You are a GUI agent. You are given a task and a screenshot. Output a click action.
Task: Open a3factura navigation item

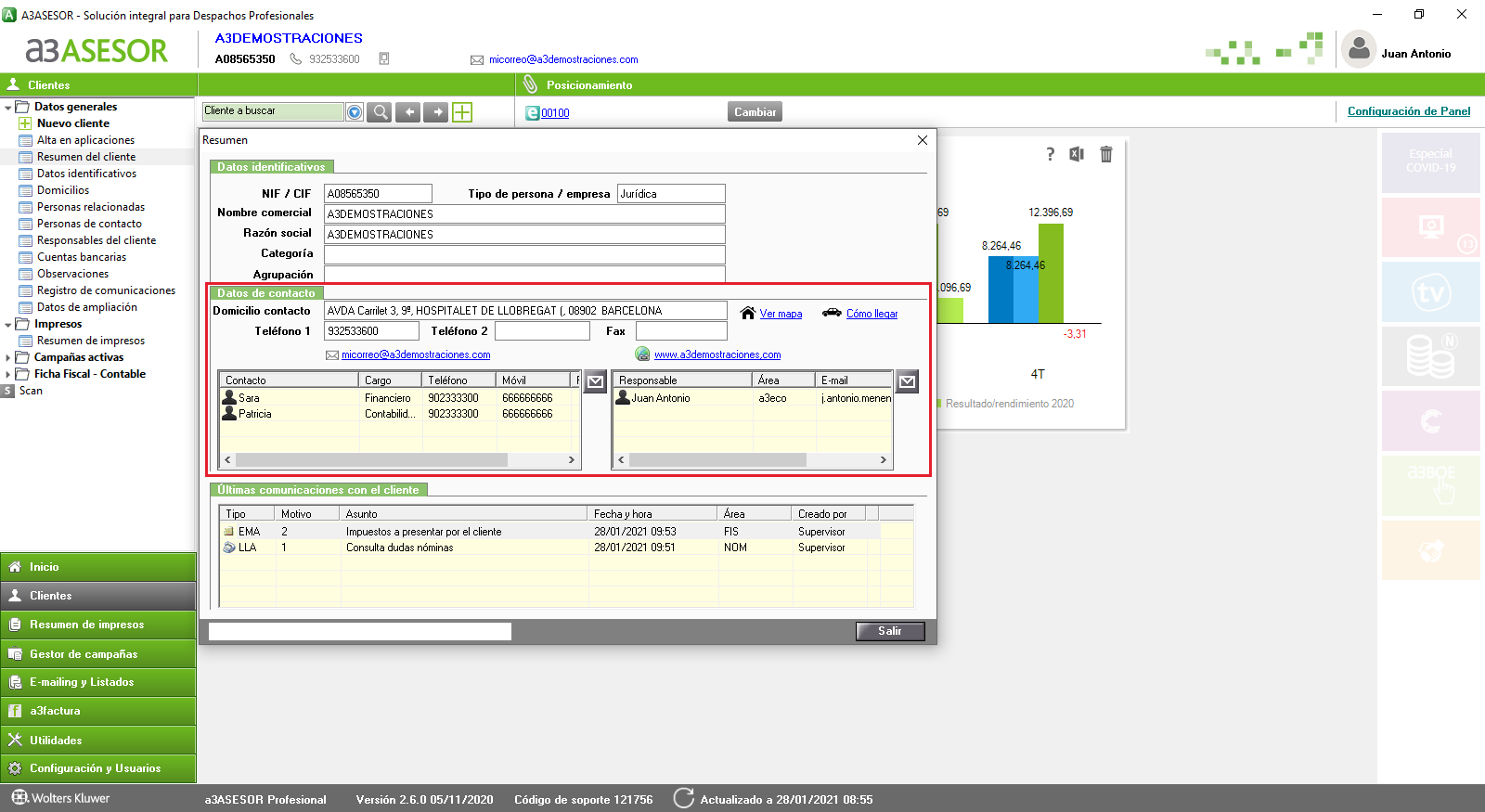[x=98, y=711]
